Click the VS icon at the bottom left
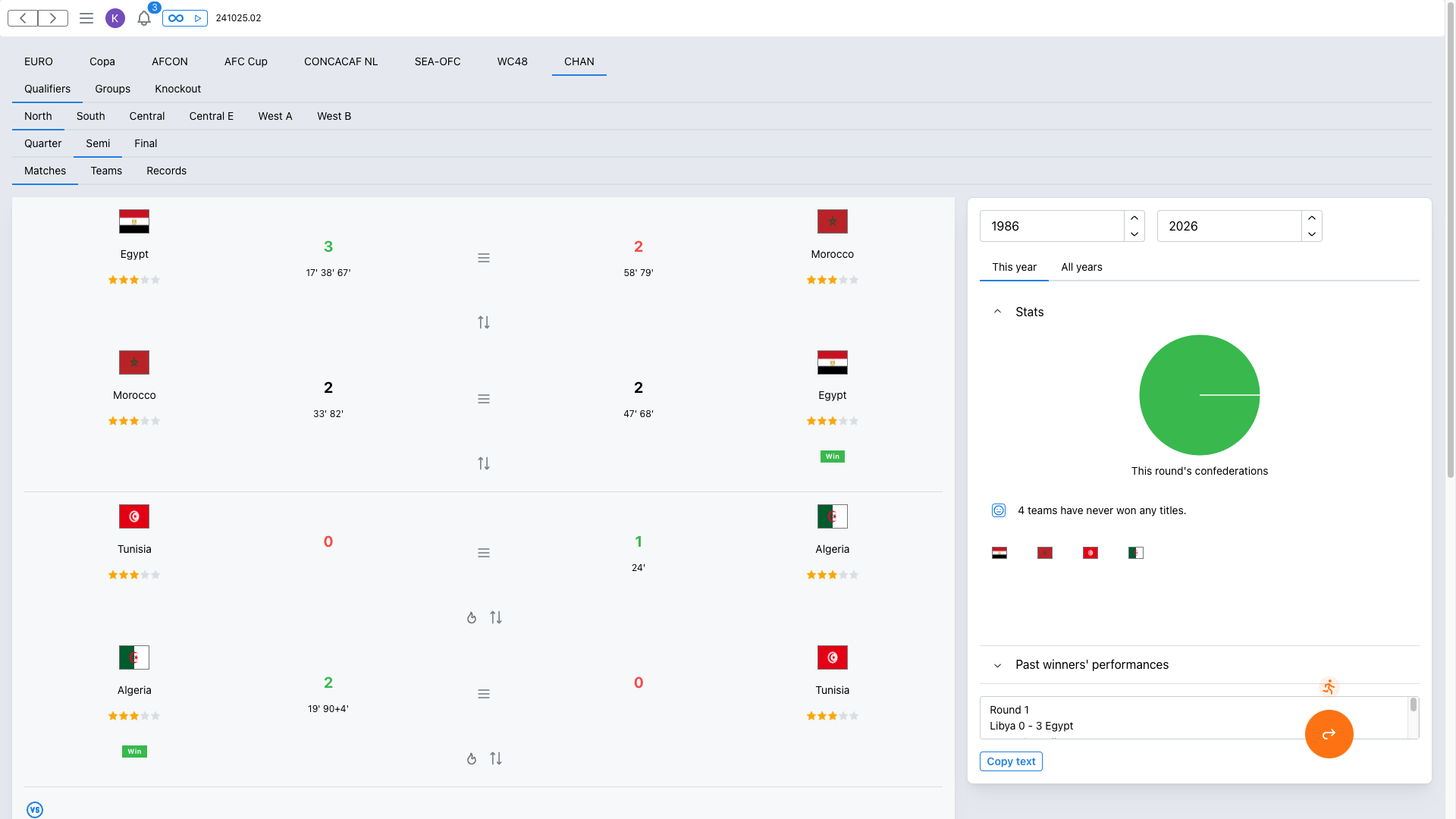Screen dimensions: 1456x819 [x=35, y=809]
